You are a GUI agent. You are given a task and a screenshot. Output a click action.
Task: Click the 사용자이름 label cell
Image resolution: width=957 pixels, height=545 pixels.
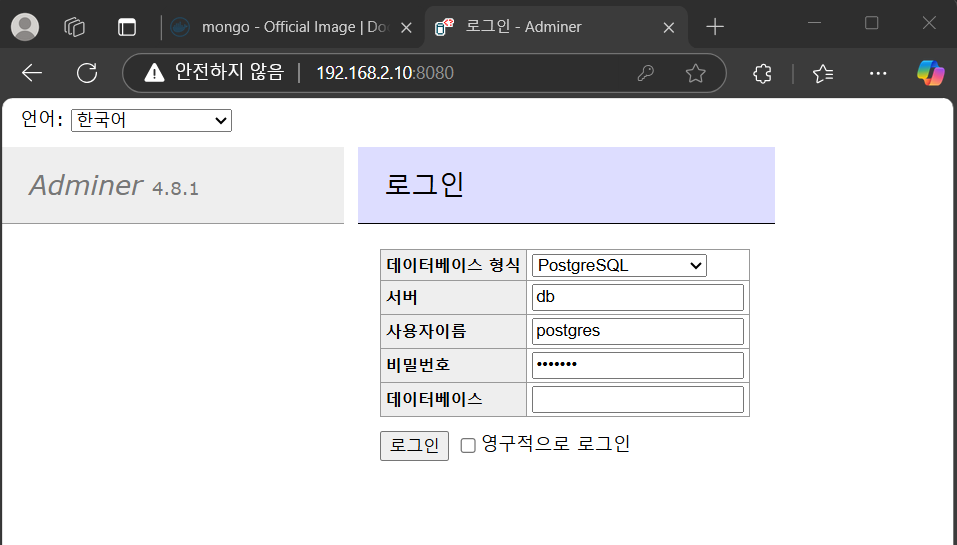coord(453,331)
